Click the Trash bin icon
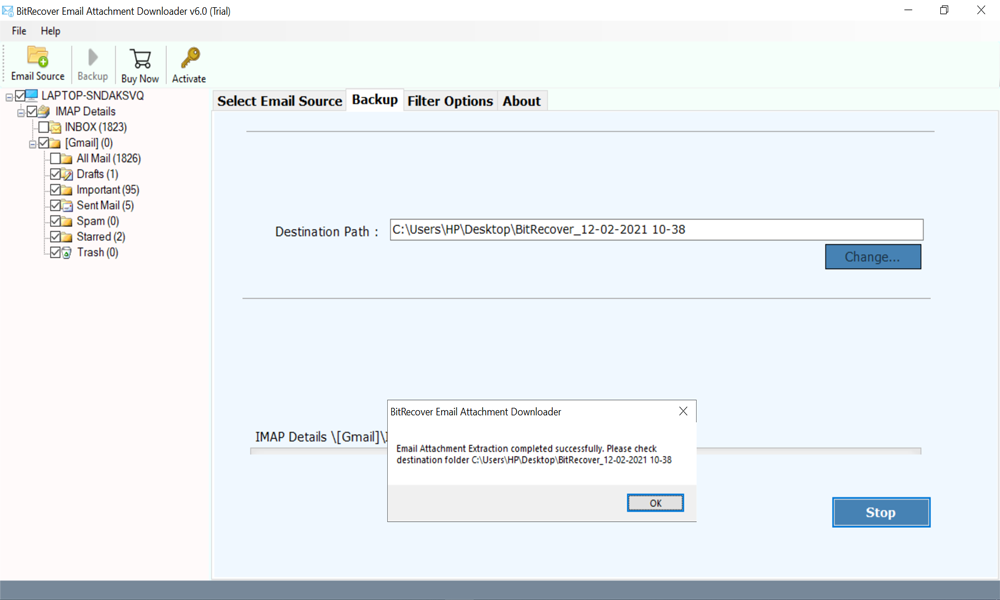 click(x=66, y=253)
